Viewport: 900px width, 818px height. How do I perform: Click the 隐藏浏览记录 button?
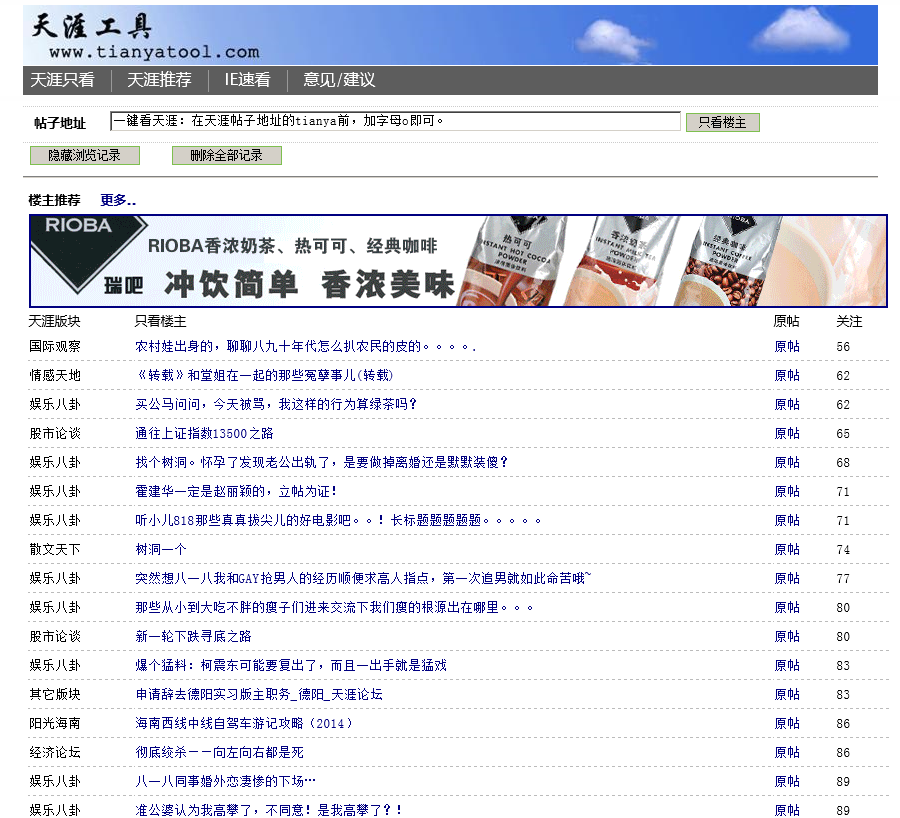tap(84, 156)
